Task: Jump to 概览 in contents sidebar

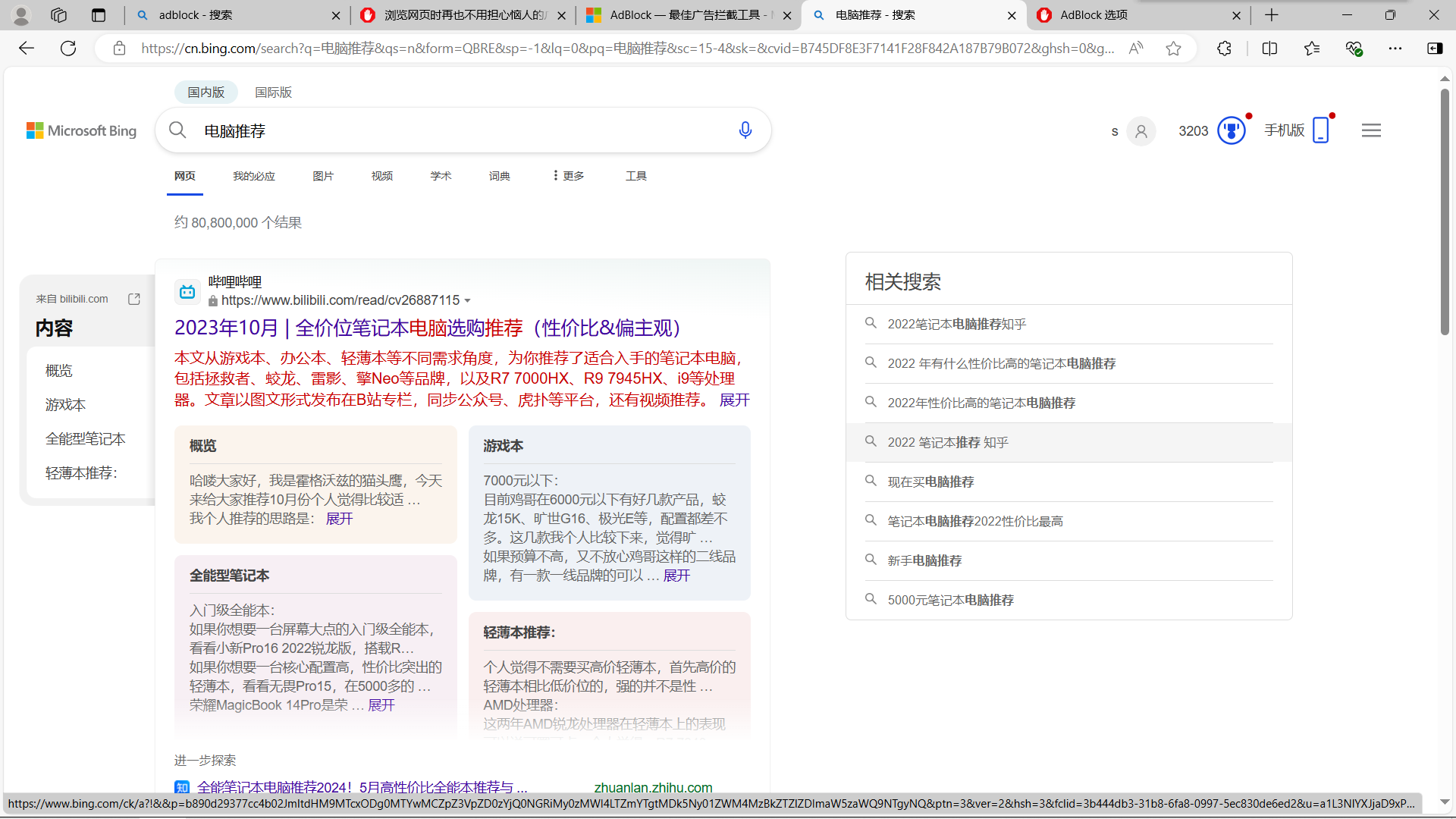Action: pos(59,371)
